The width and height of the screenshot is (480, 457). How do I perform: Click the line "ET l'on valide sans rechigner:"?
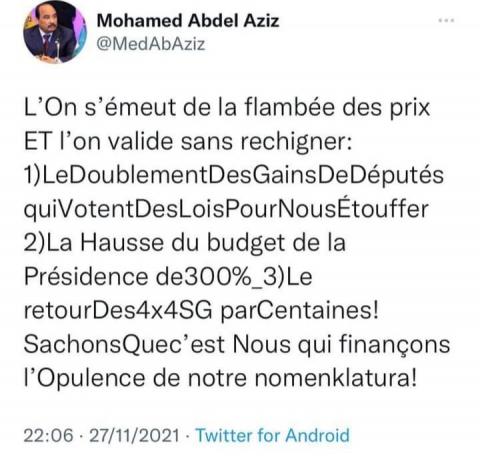188,141
